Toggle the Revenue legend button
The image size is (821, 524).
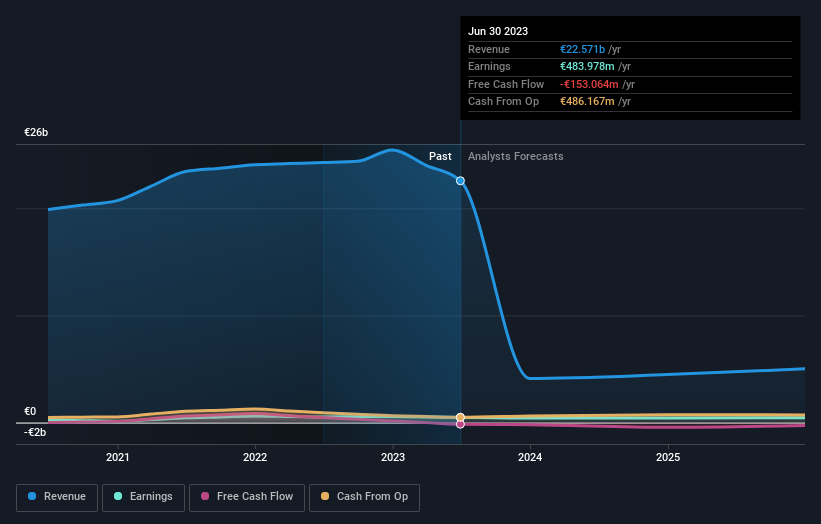[57, 497]
